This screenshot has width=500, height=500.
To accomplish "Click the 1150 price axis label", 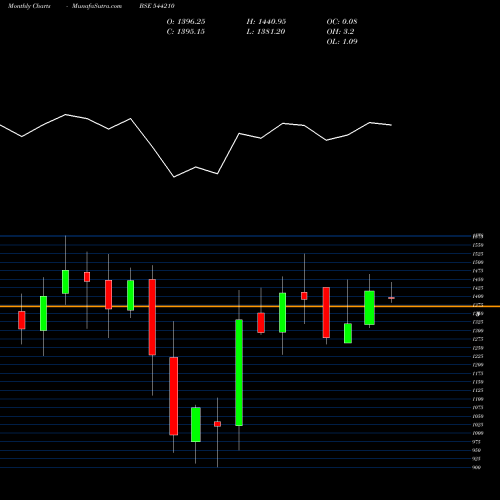I will point(478,382).
